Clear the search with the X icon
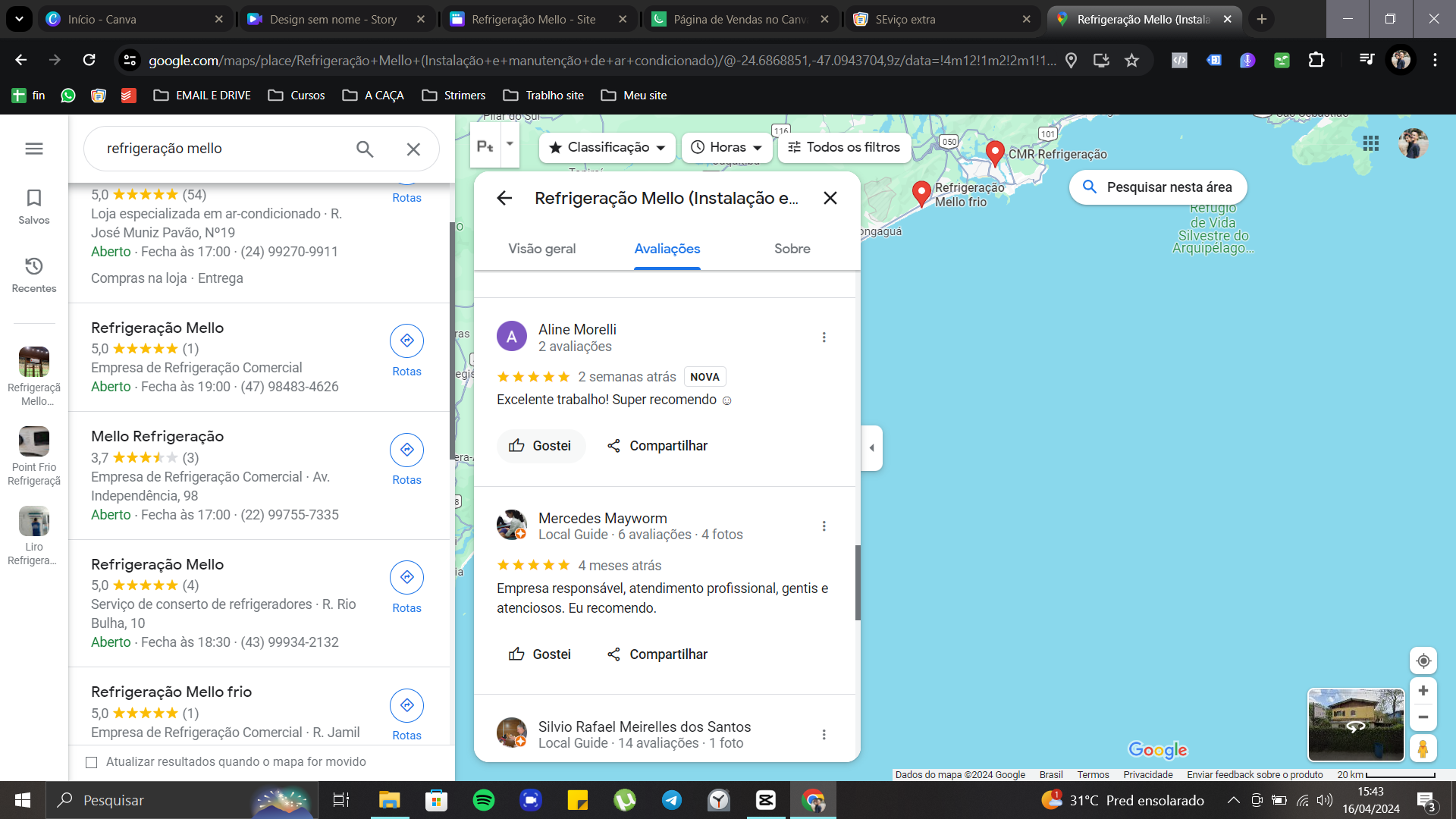Image resolution: width=1456 pixels, height=819 pixels. (413, 149)
